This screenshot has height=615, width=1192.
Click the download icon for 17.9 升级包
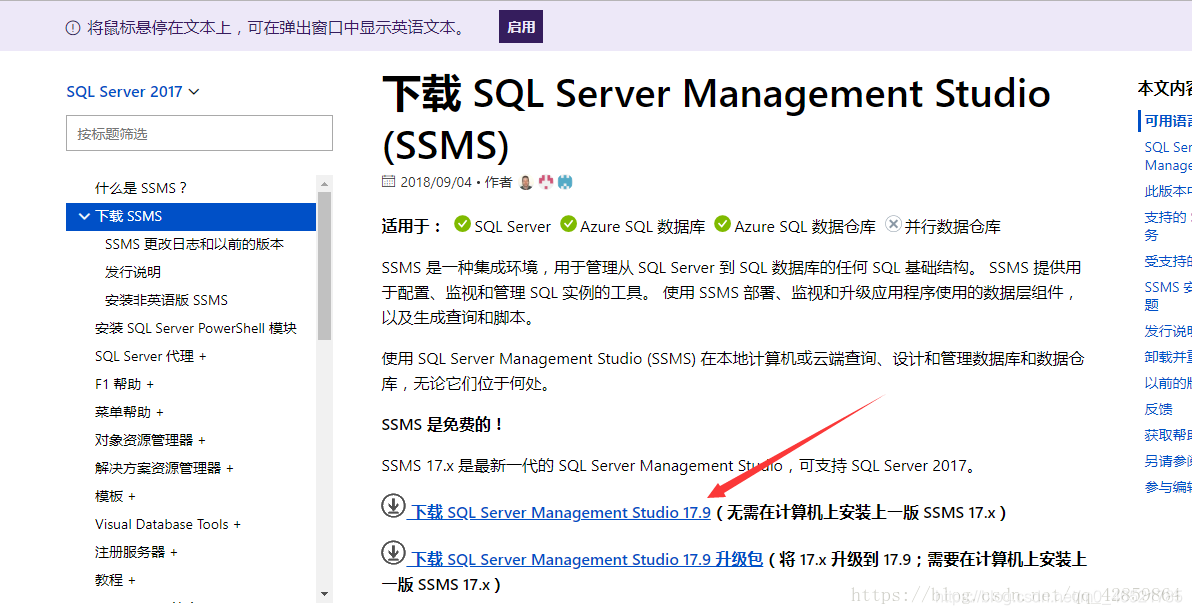point(393,553)
